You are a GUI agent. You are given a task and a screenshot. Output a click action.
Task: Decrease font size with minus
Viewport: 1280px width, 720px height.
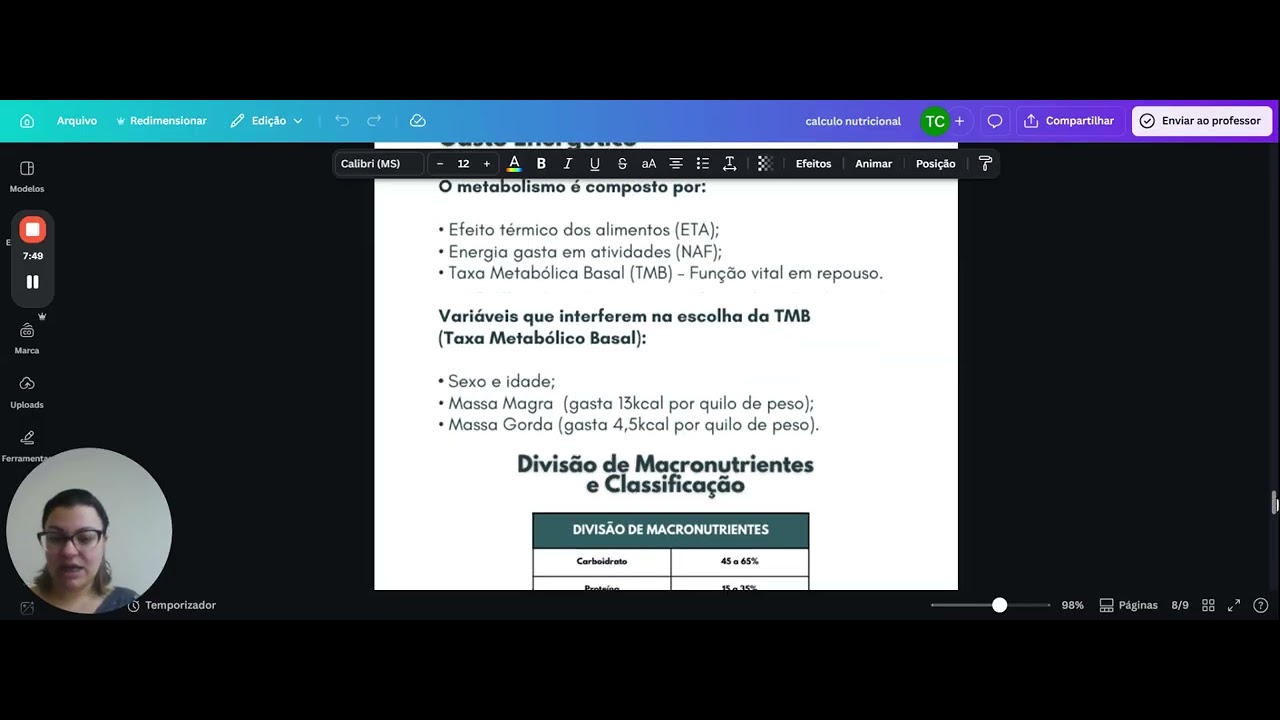click(x=440, y=164)
